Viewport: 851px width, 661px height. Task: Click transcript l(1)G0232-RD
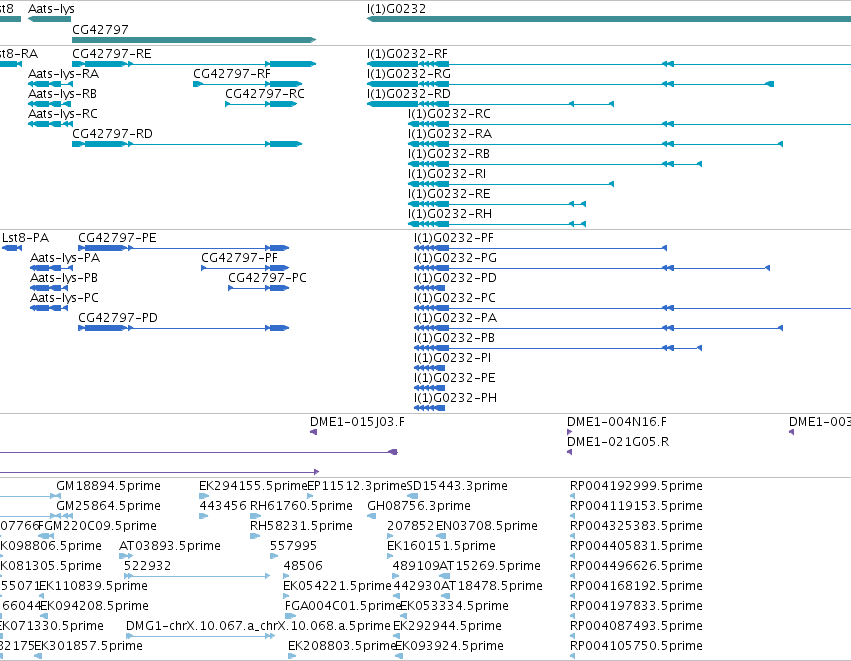coord(409,94)
